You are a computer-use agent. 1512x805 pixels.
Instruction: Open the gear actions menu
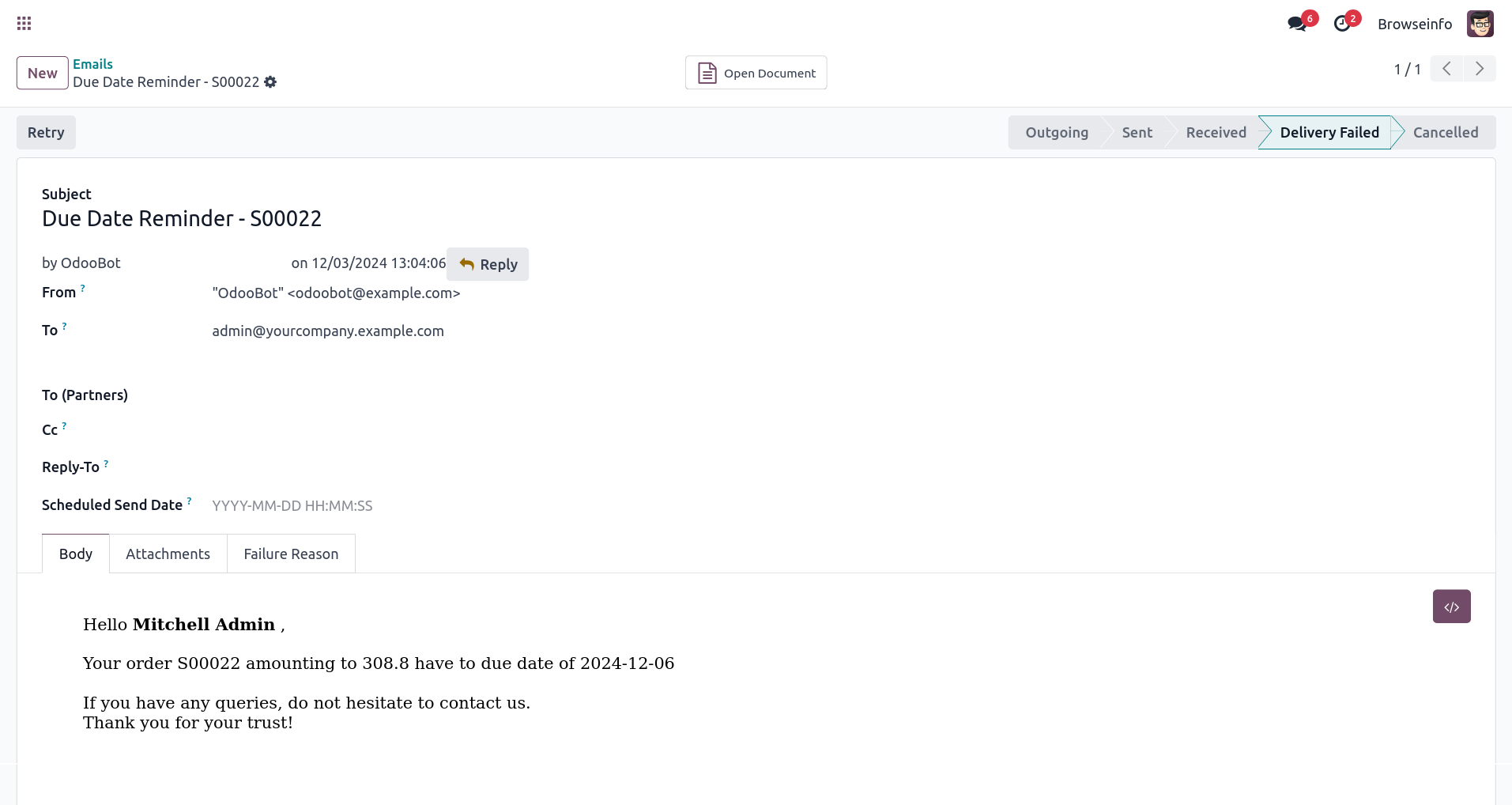point(270,82)
